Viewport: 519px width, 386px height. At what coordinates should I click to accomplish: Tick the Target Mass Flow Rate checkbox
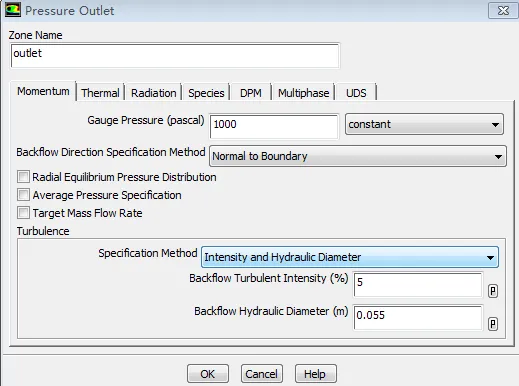(x=23, y=213)
